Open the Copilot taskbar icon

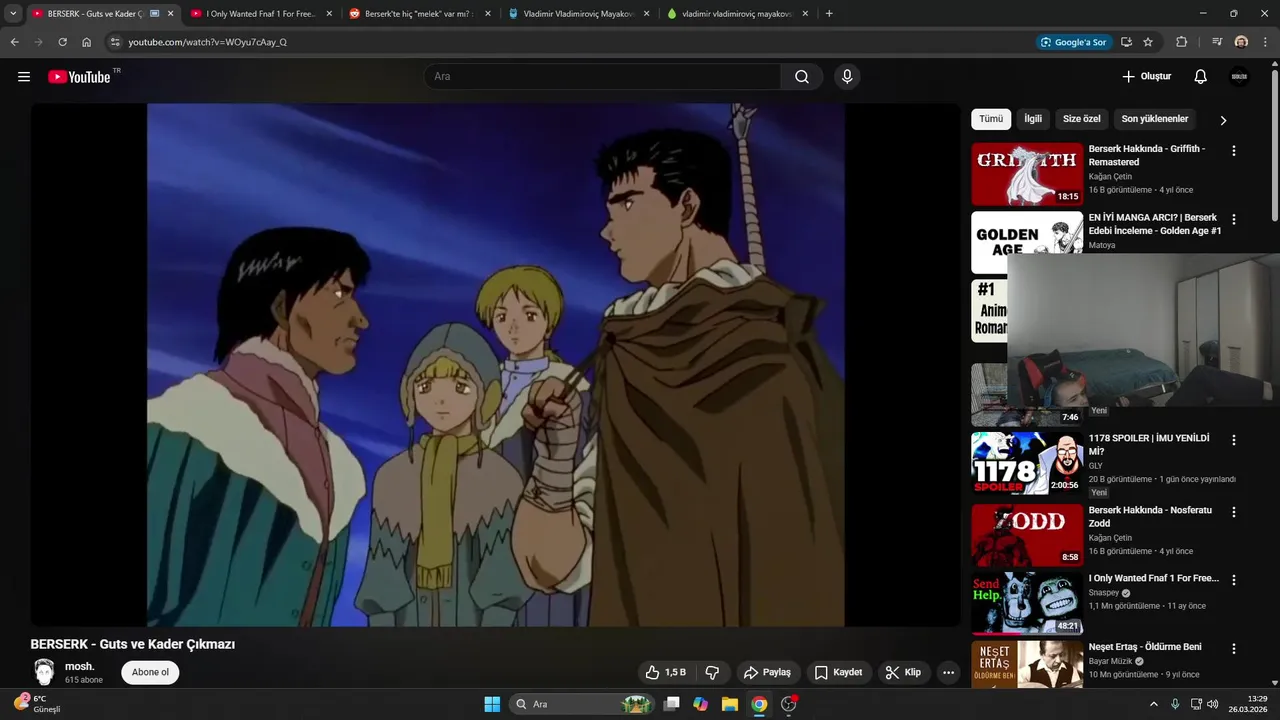pyautogui.click(x=700, y=704)
